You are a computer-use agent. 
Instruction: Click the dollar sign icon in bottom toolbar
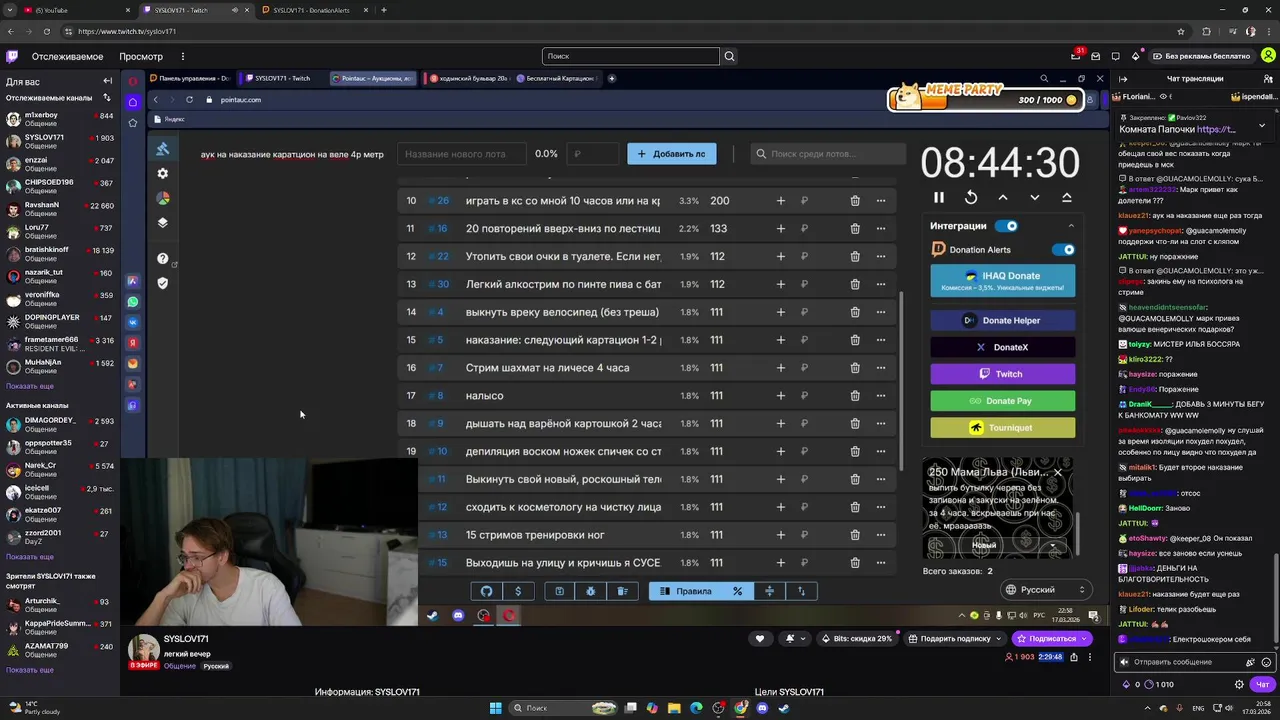point(518,591)
